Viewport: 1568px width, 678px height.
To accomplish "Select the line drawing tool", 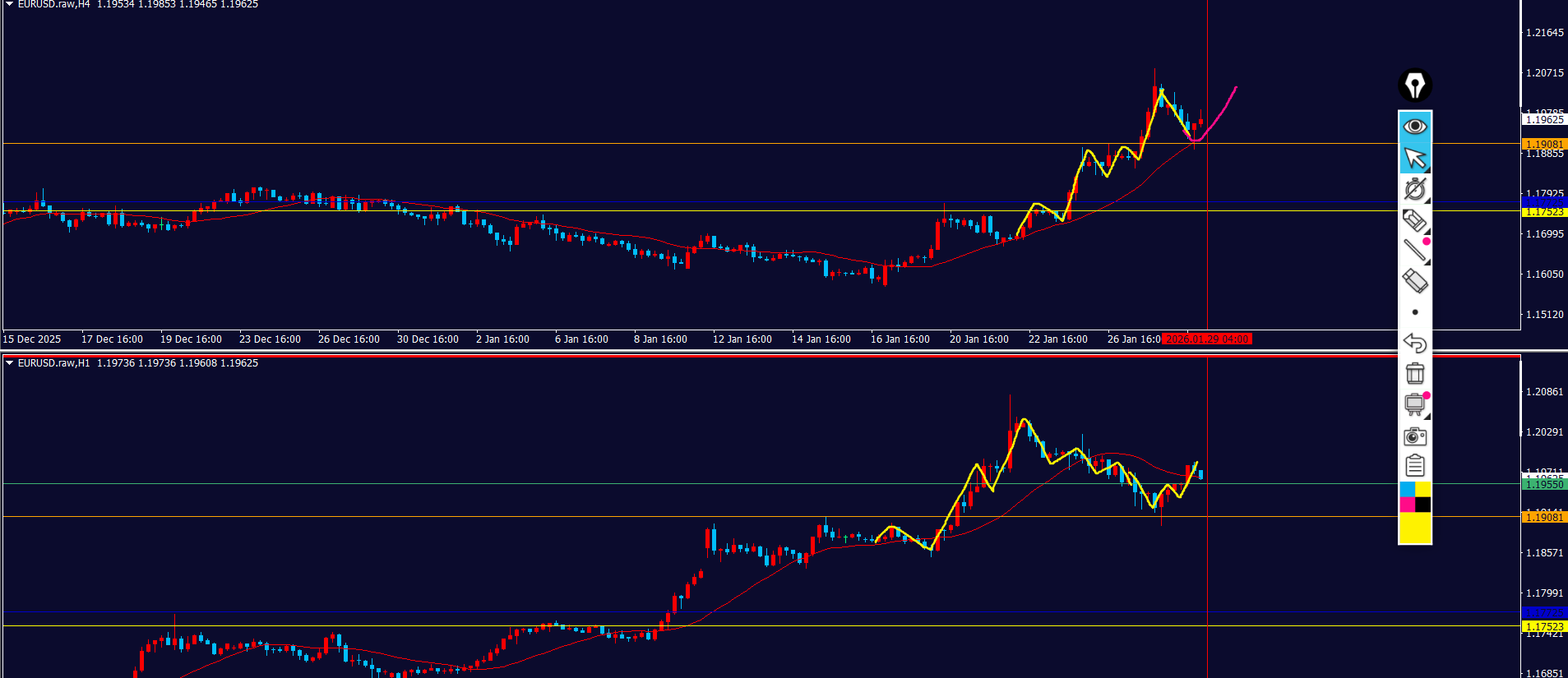I will point(1414,251).
